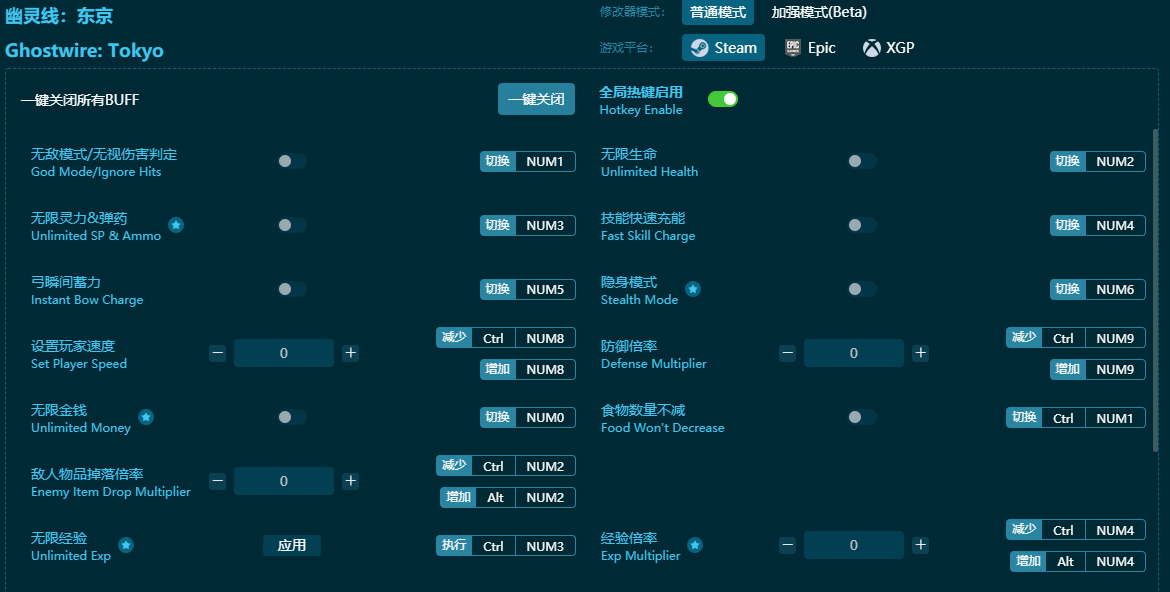Toggle Instant Bow Charge switch

pos(292,289)
